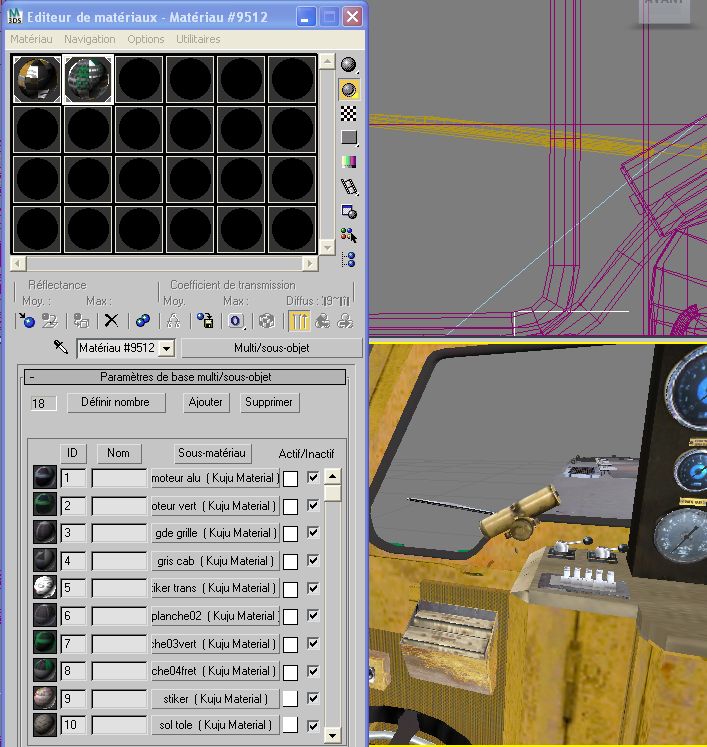Screen dimensions: 707x747
Task: Sort sub-materials by the ID header
Action: click(x=73, y=453)
